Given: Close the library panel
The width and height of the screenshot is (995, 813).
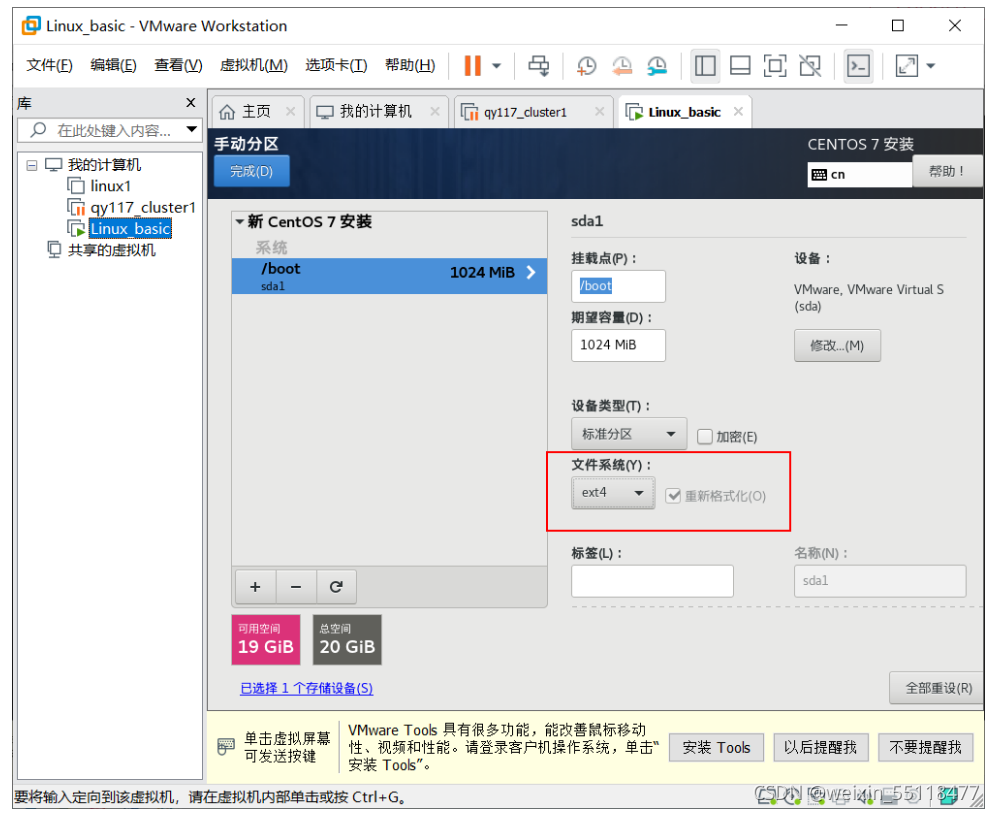Looking at the screenshot, I should [190, 102].
